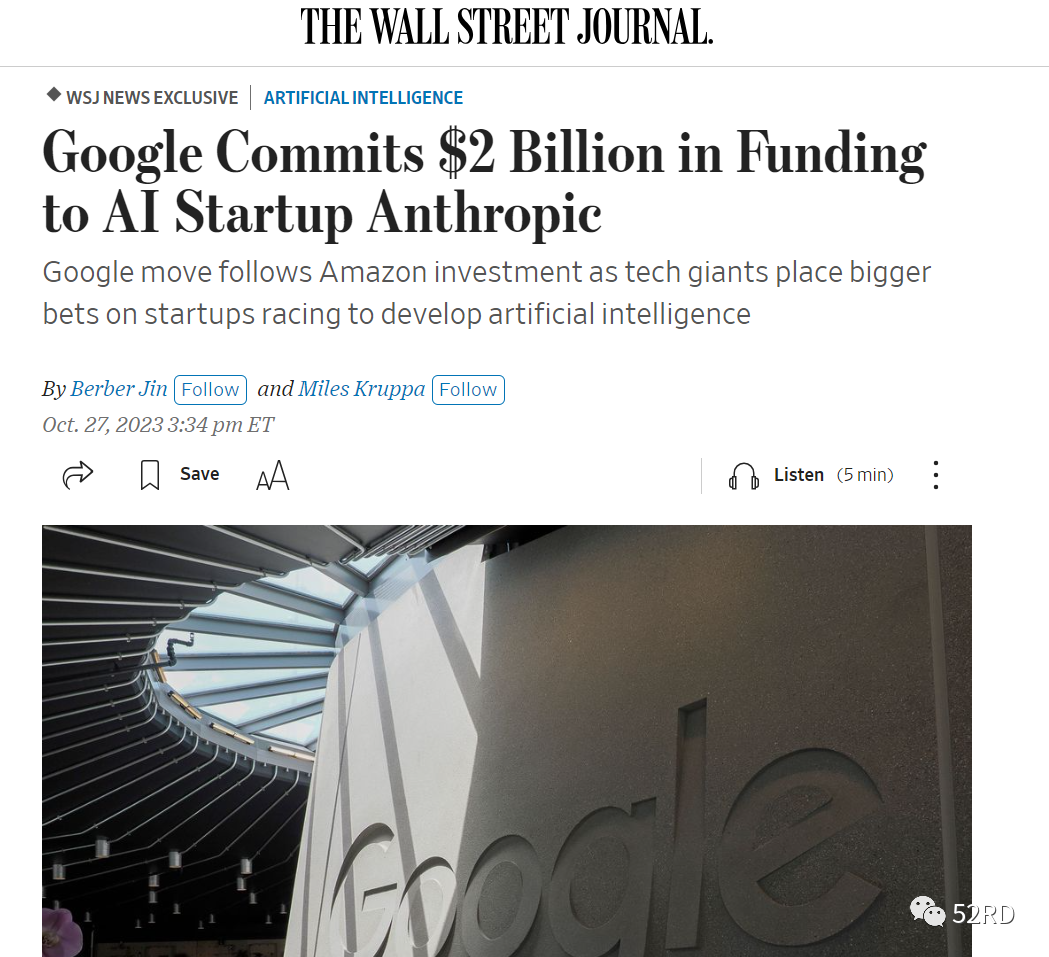The height and width of the screenshot is (957, 1049).
Task: Toggle Follow for Berber Jin
Action: point(210,390)
